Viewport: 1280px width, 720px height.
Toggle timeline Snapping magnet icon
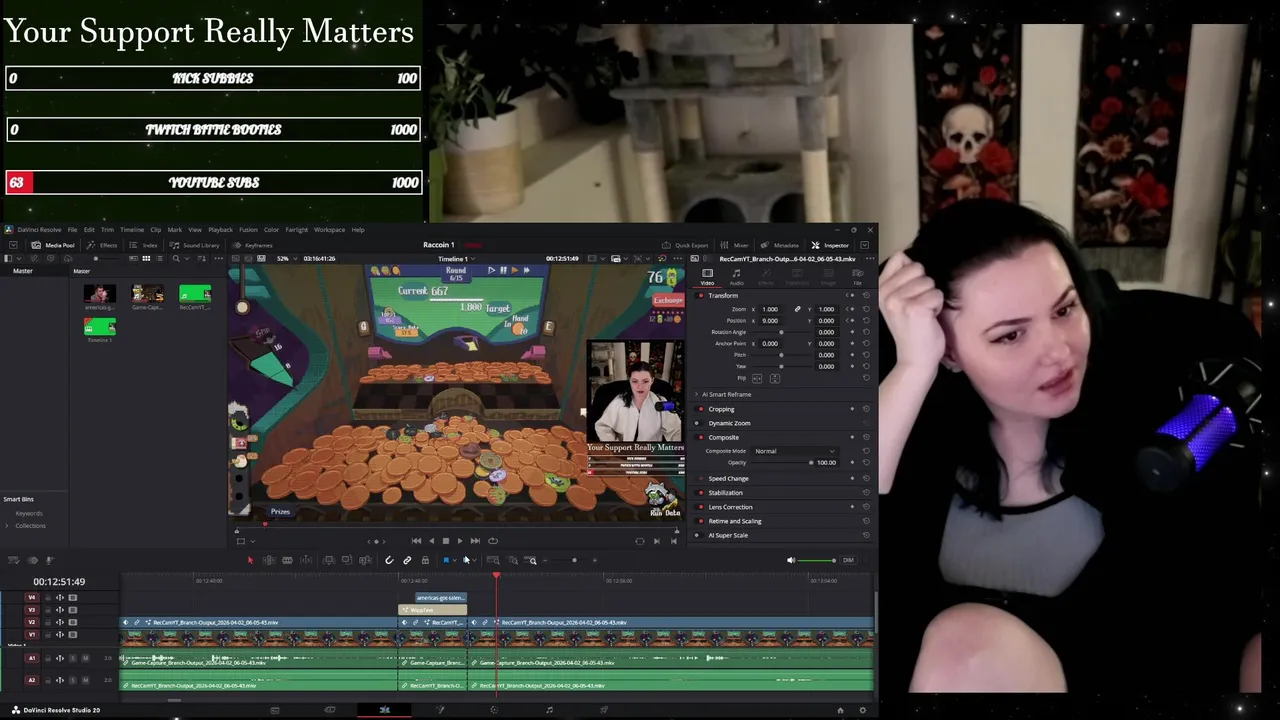pos(389,560)
